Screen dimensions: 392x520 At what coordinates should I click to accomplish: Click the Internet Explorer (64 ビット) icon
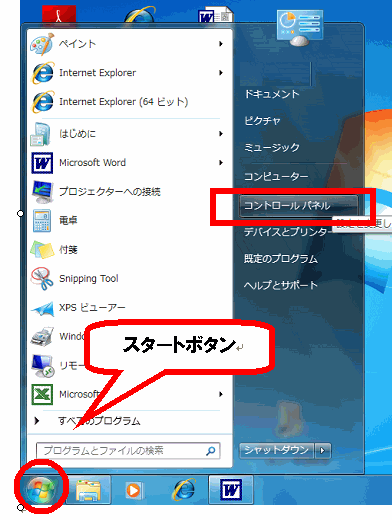click(42, 102)
